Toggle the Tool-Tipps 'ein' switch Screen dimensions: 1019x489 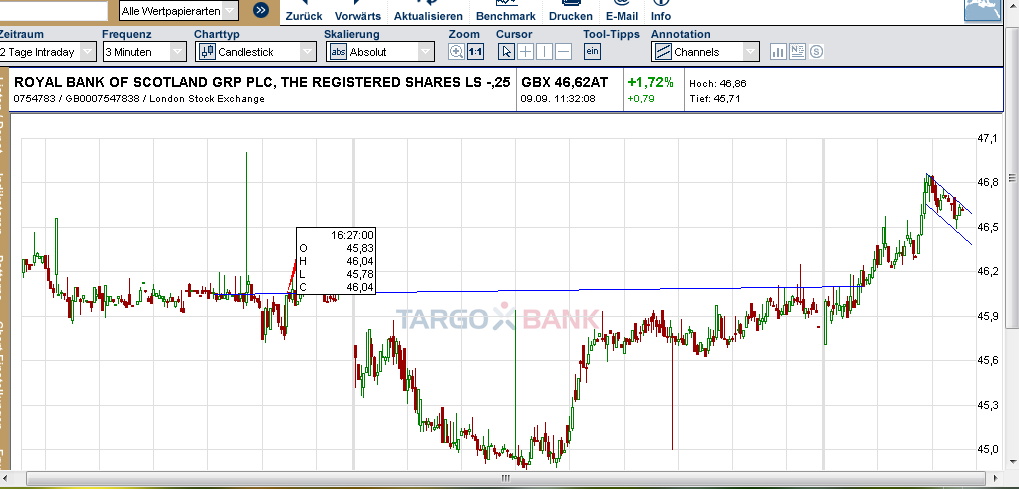click(x=592, y=52)
